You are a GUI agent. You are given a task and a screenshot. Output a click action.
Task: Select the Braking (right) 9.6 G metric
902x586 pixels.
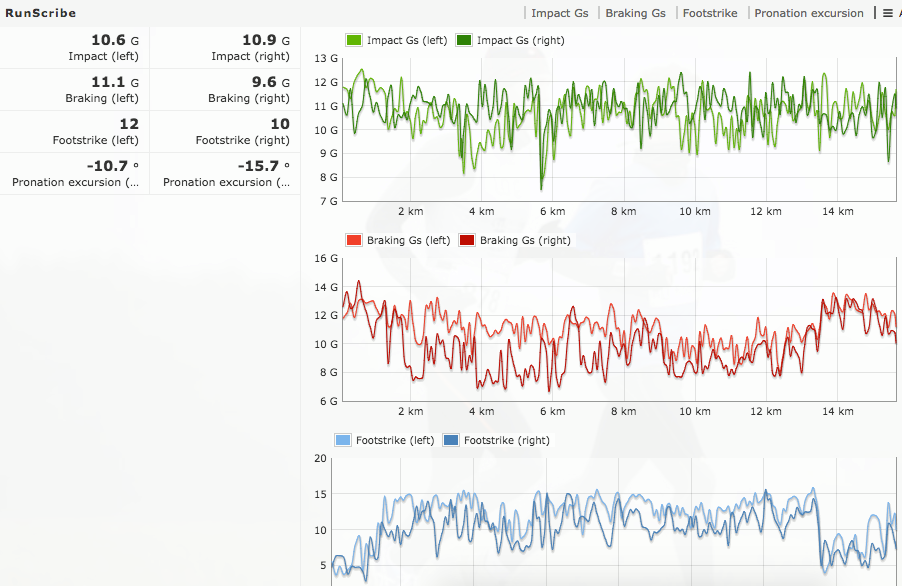pos(225,90)
